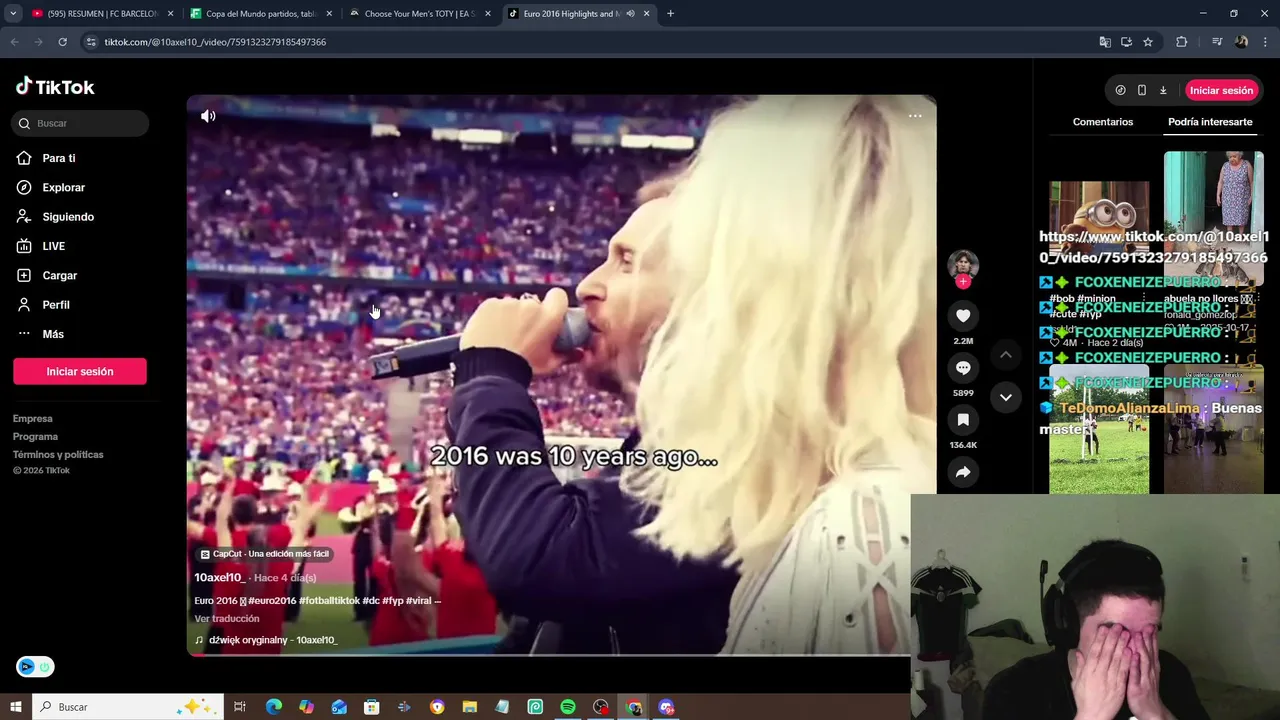Open the tab search dropdown arrow

pyautogui.click(x=13, y=14)
